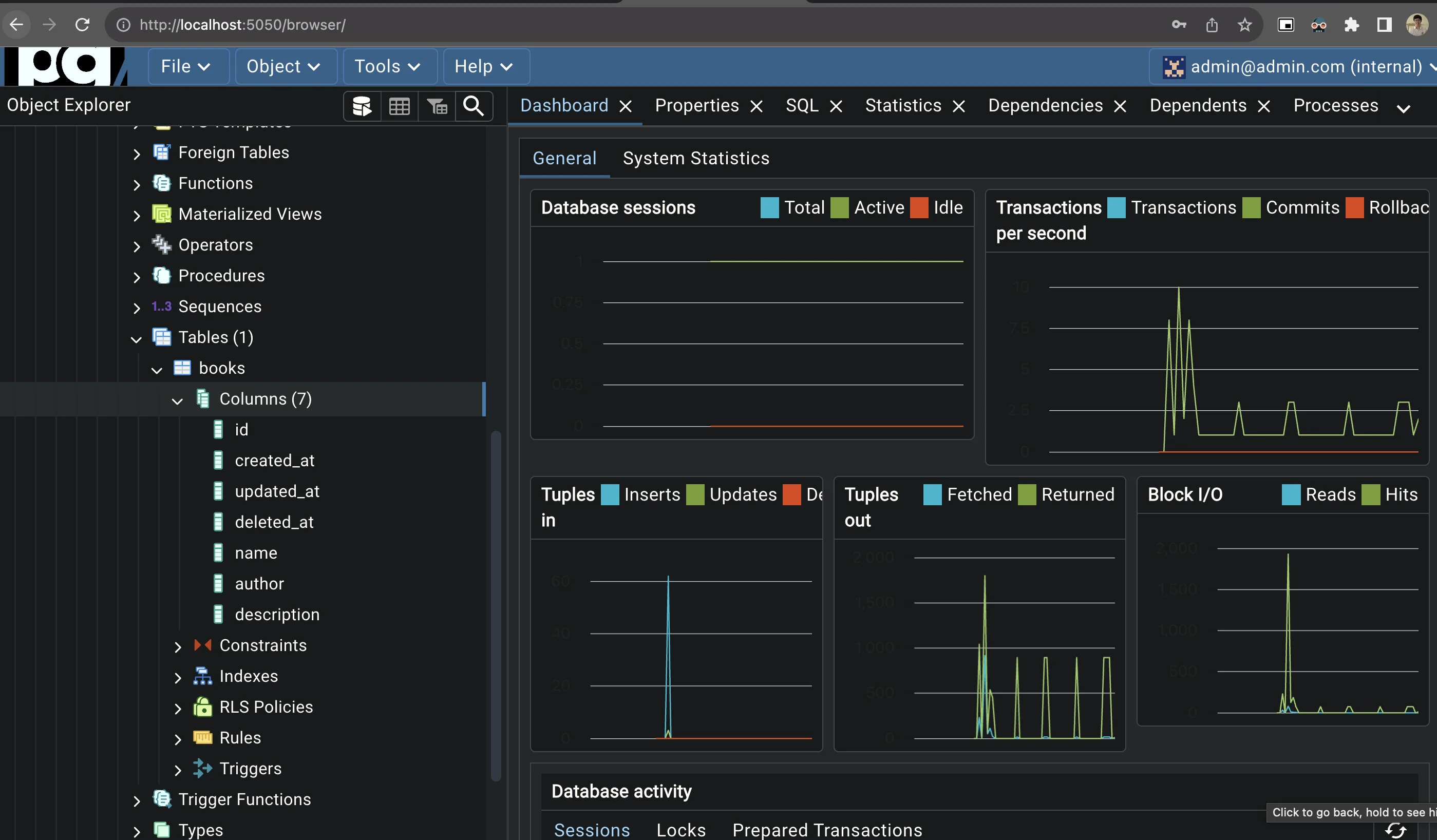
Task: Click the password key icon in address bar
Action: click(x=1179, y=25)
